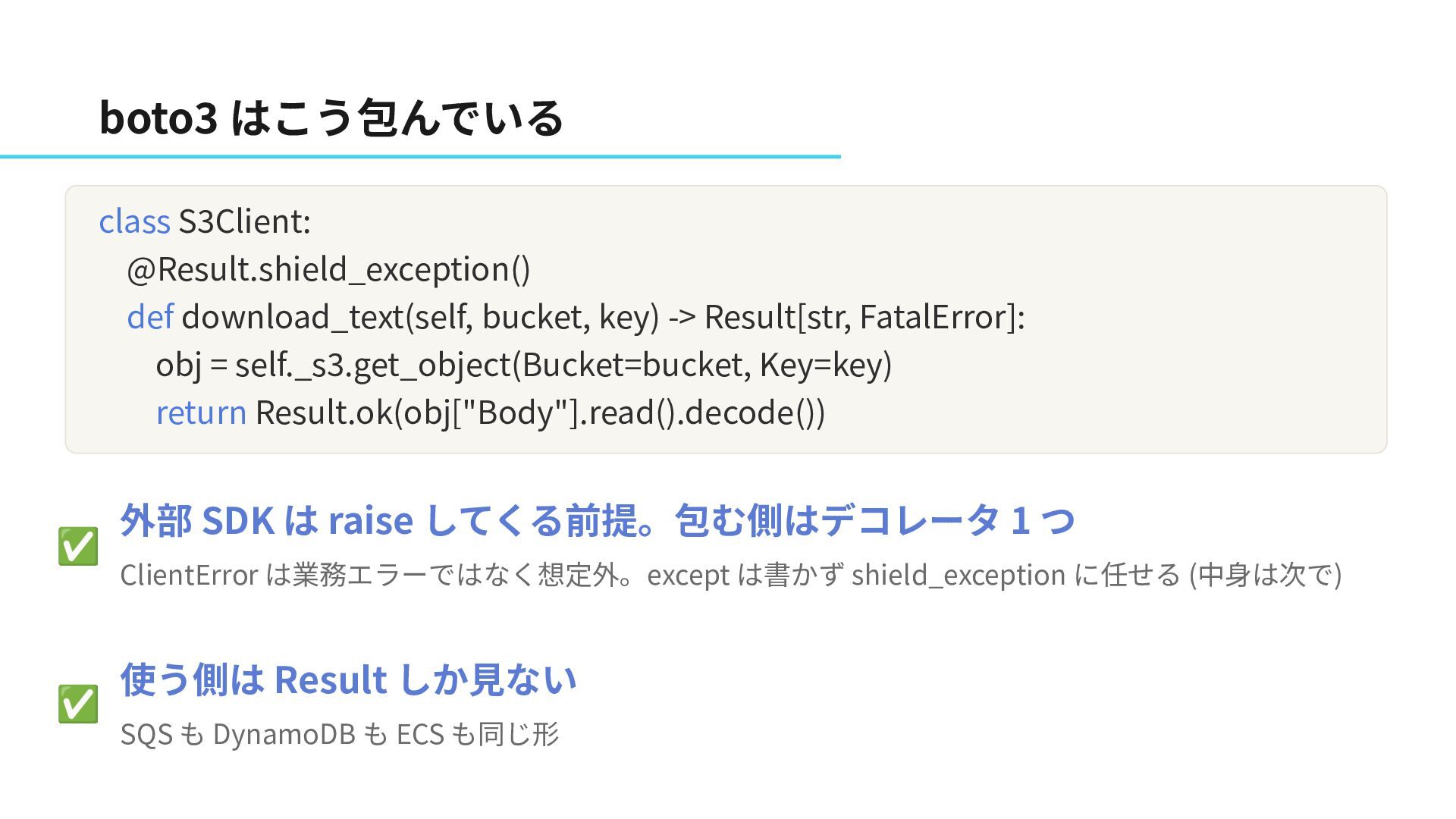The width and height of the screenshot is (1456, 819).
Task: Click the 'class' keyword in the code
Action: (x=134, y=221)
